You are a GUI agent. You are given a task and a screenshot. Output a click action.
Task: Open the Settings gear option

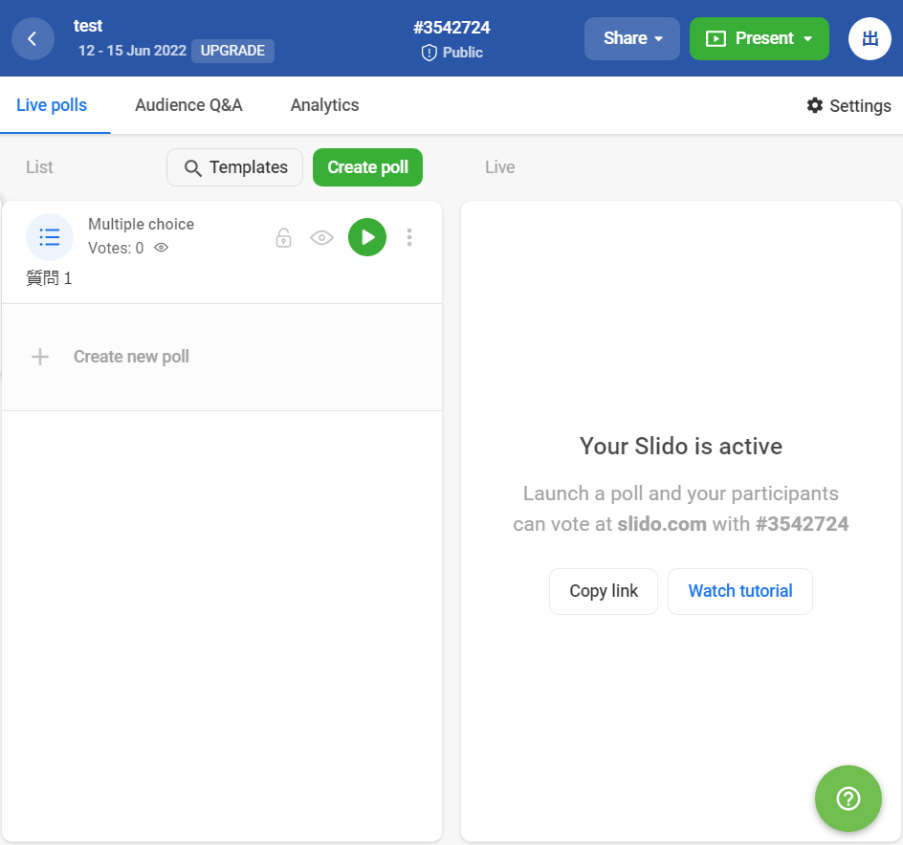pyautogui.click(x=848, y=106)
